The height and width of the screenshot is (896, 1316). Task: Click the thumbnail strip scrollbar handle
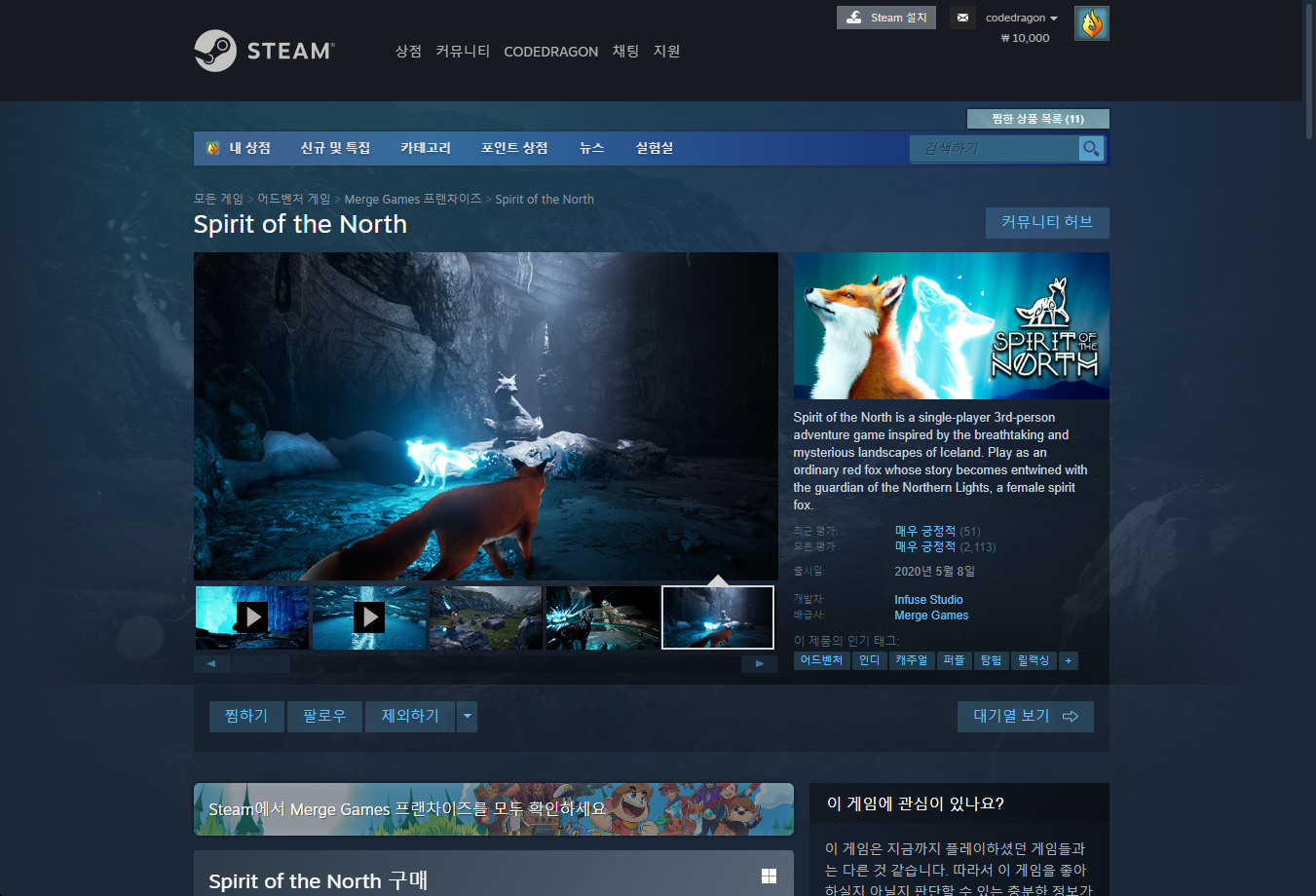point(260,664)
